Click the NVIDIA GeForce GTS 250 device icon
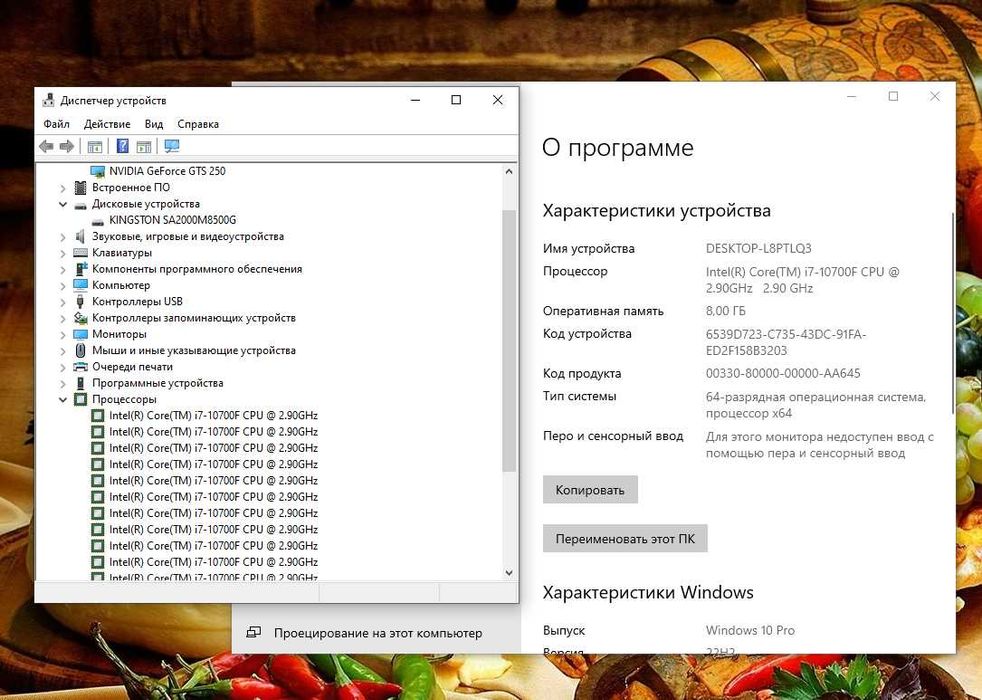This screenshot has width=982, height=700. 97,171
